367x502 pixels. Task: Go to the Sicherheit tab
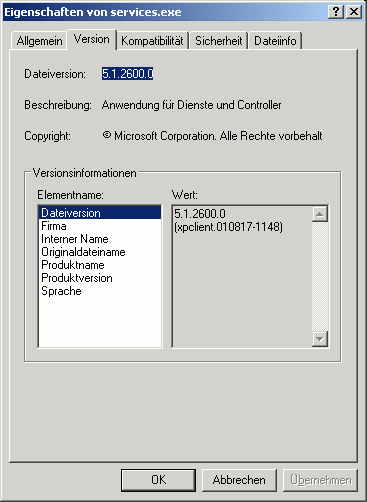[218, 41]
